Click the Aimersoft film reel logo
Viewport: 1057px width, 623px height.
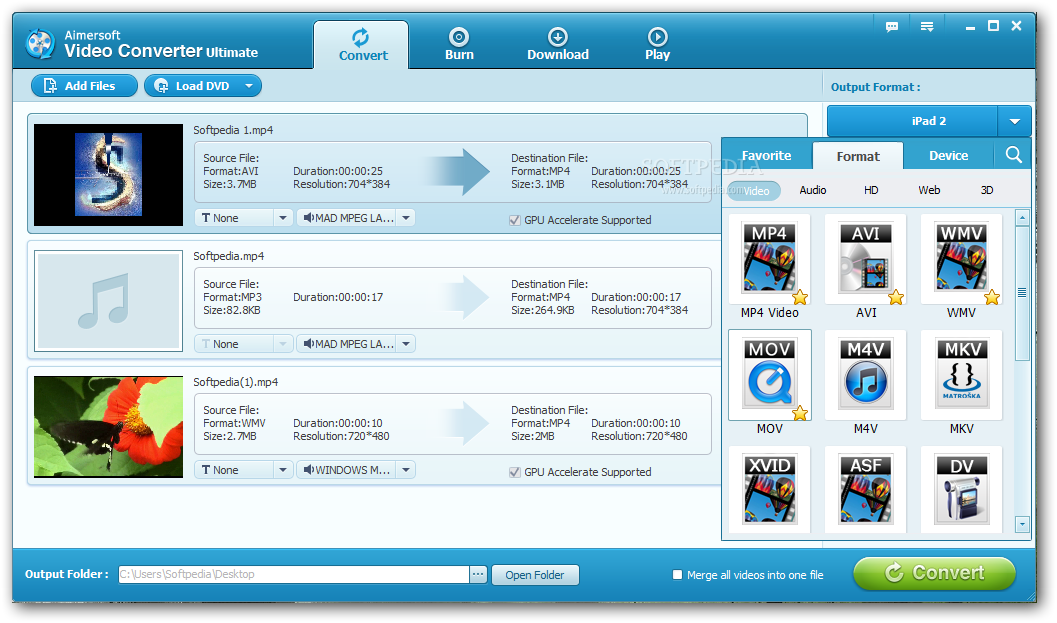(x=40, y=44)
